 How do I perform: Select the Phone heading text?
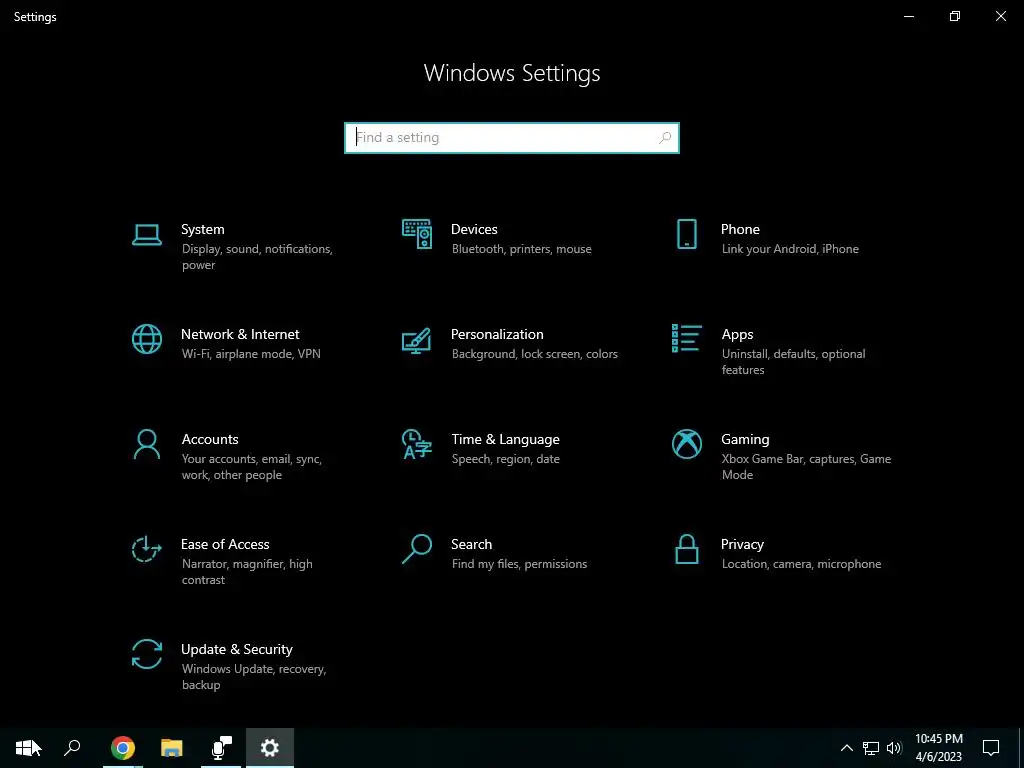[740, 229]
